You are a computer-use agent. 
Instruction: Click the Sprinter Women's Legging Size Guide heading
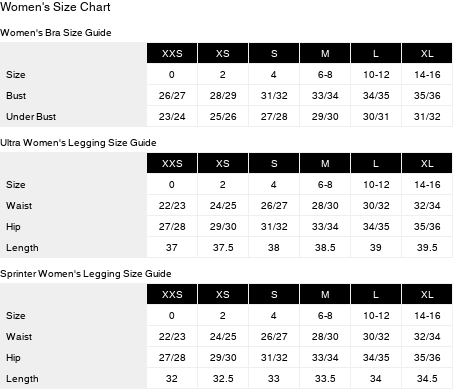click(86, 274)
